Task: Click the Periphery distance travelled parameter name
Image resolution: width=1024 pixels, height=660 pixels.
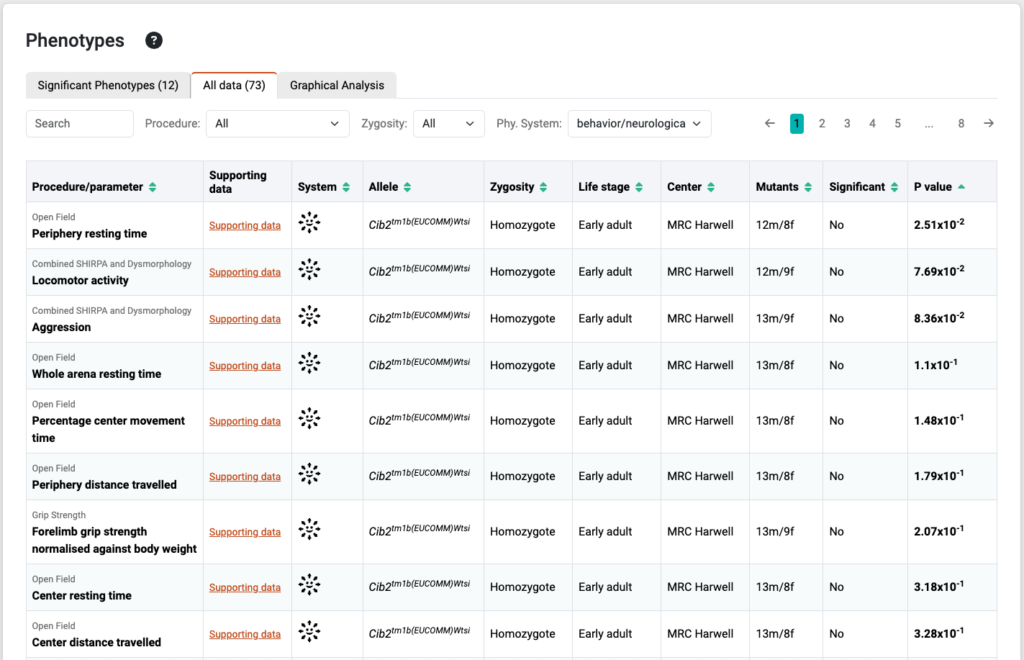Action: (104, 485)
